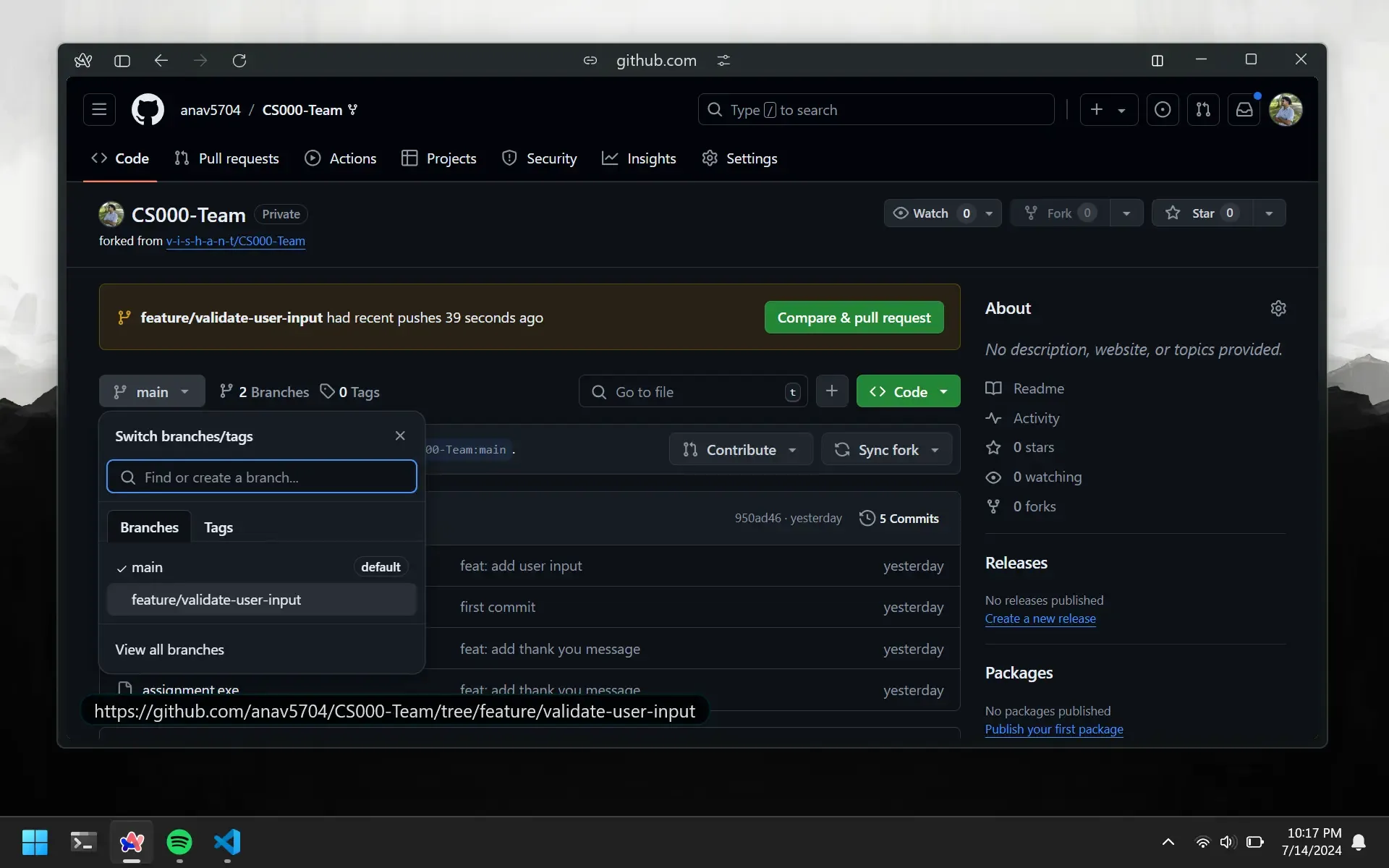Toggle Watch notifications for repository
1389x868 pixels.
coord(929,213)
